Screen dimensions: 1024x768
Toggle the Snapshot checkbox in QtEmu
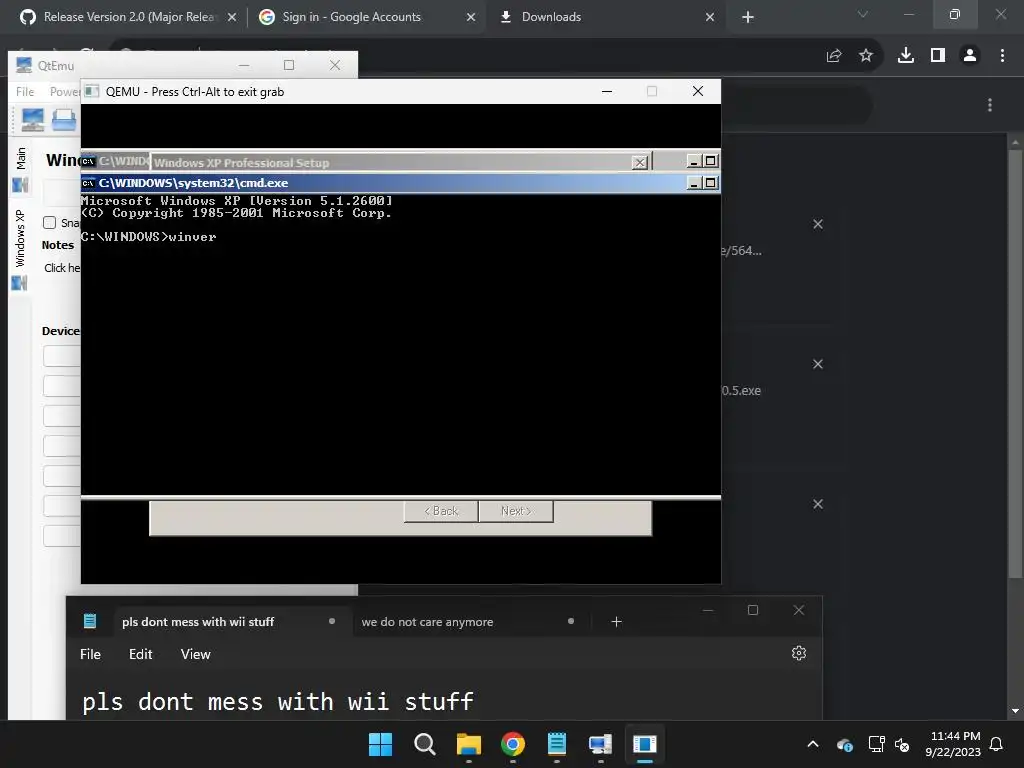coord(50,223)
